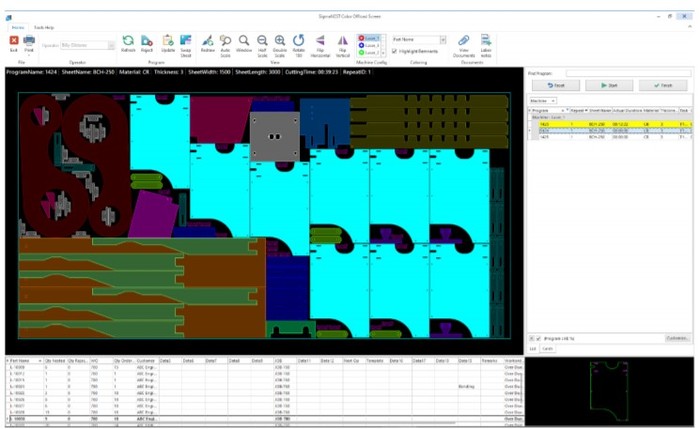Click the Label notes icon
The image size is (700, 429).
(486, 40)
